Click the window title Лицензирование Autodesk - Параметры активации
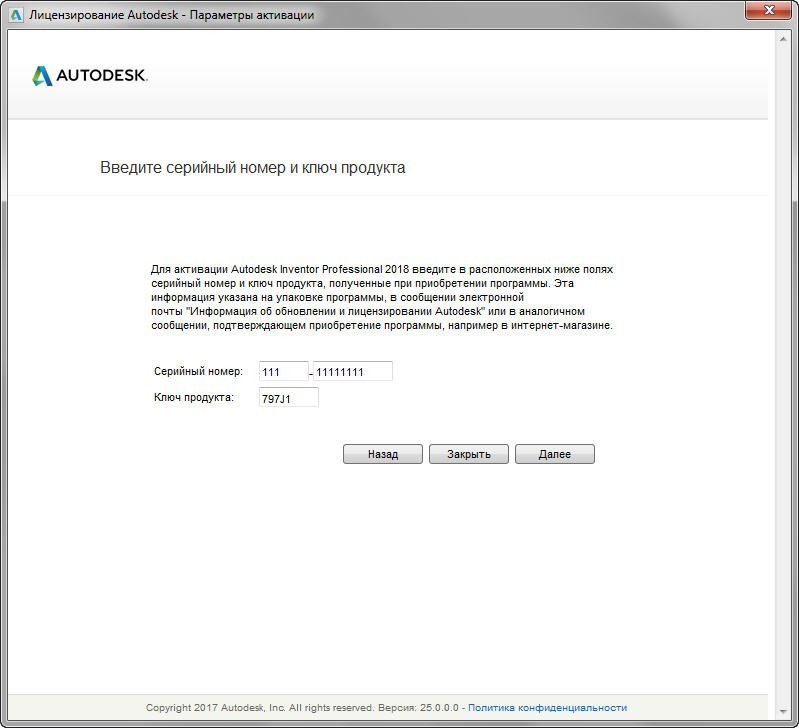The image size is (799, 728). click(x=171, y=15)
